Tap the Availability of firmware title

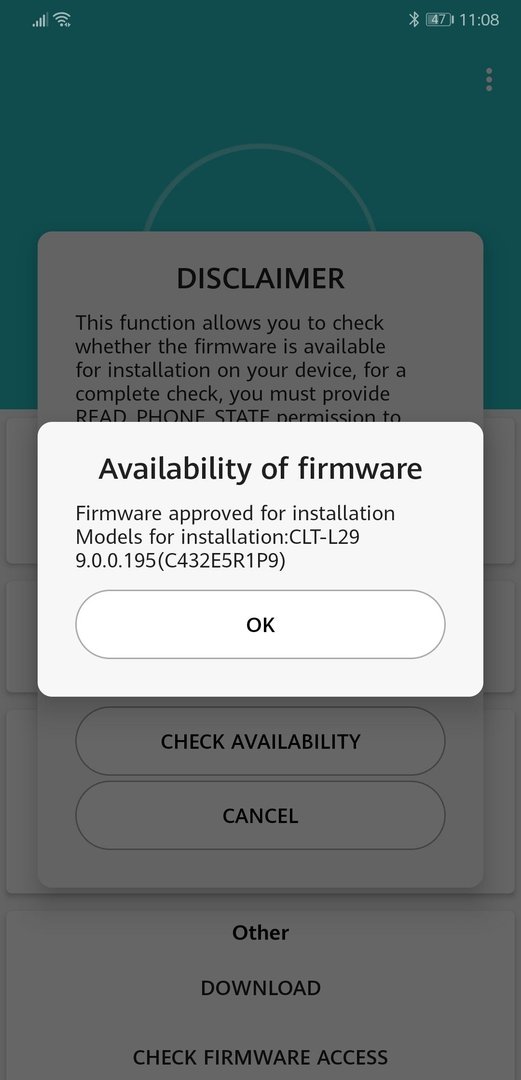click(260, 468)
